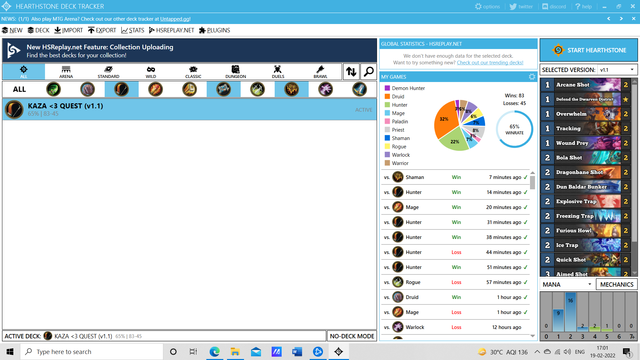Toggle the Priest class filter icon
Image resolution: width=640 pixels, height=360 pixels.
click(223, 89)
